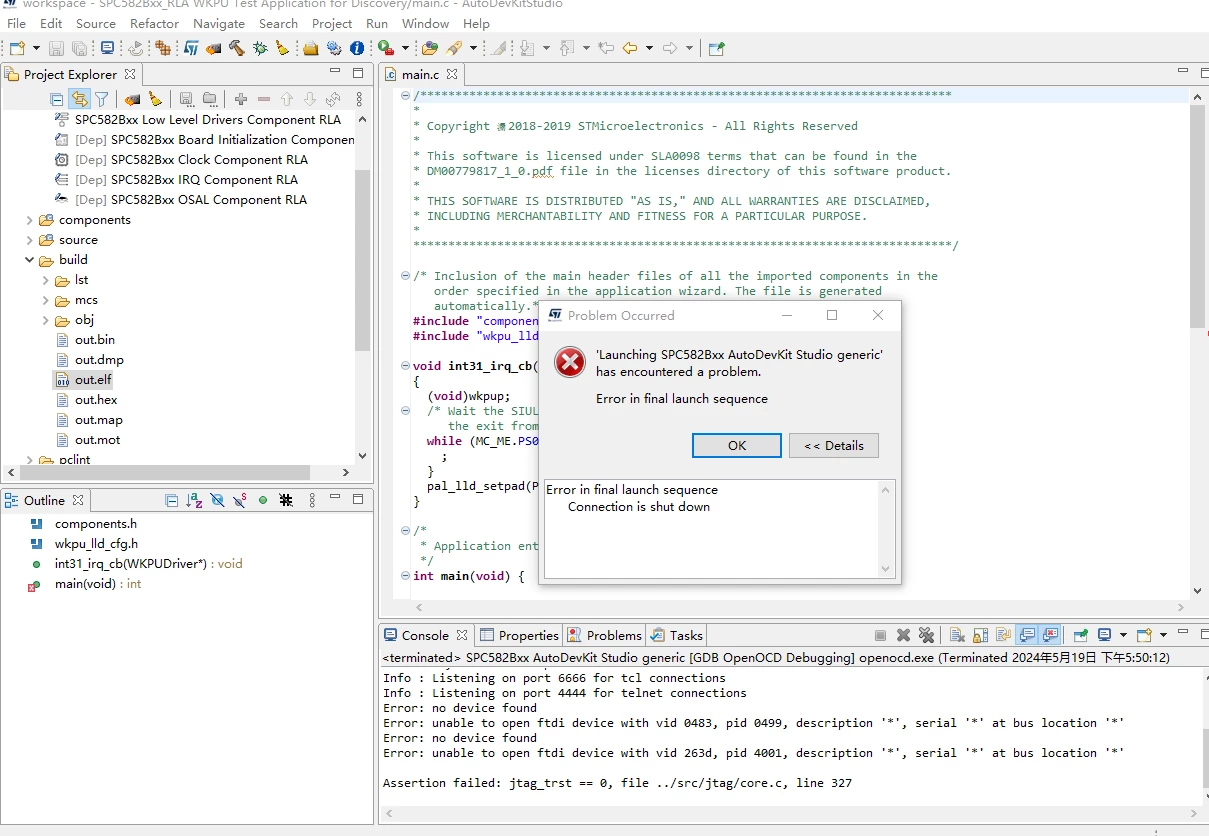Click Collapse All in Project Explorer
The image size is (1209, 836).
coord(57,99)
